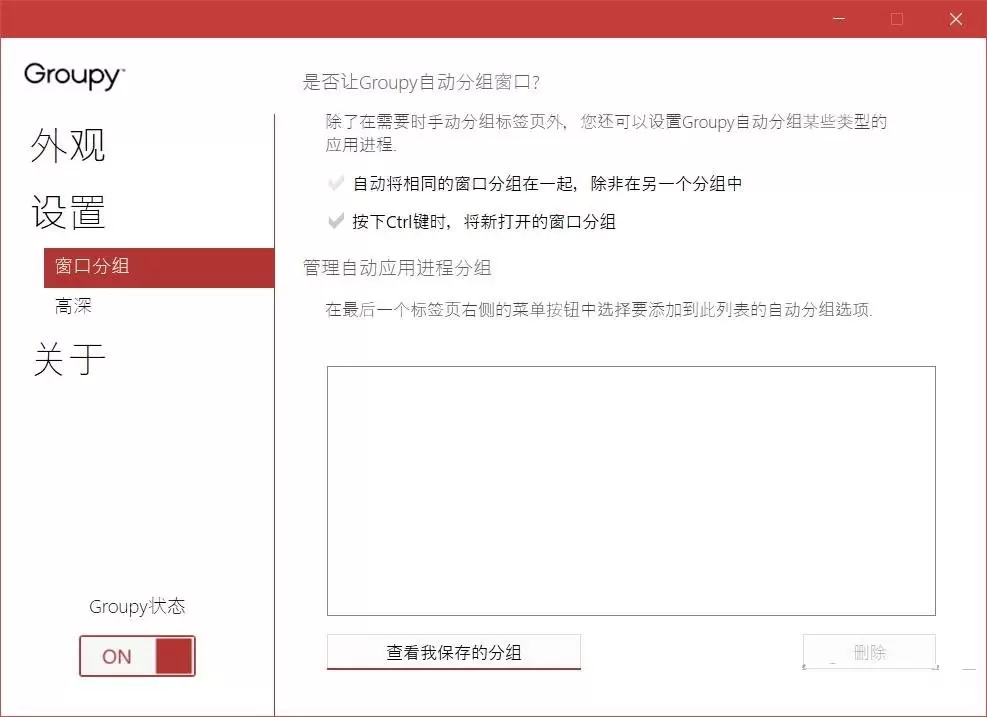Viewport: 987px width, 717px height.
Task: Minimize the Groupy window
Action: 838,19
